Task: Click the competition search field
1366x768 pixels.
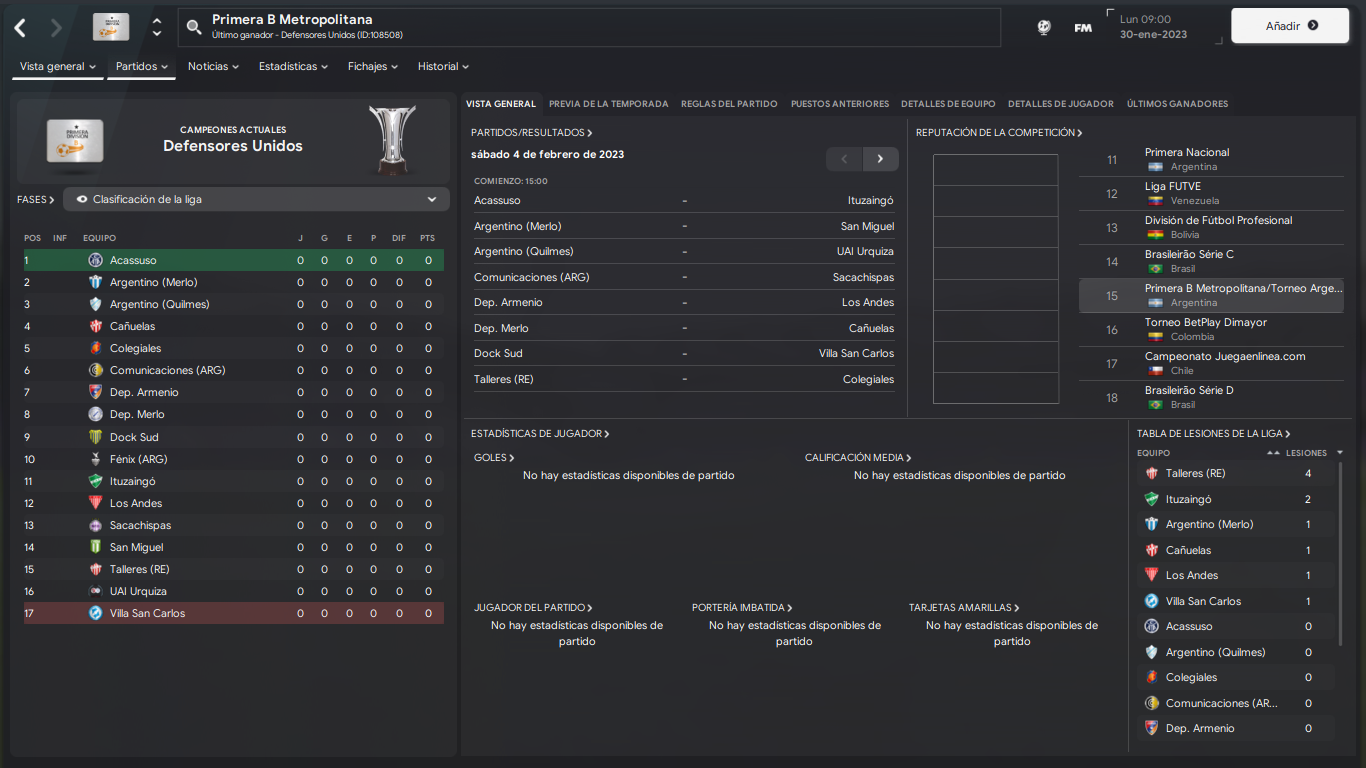Action: click(x=589, y=27)
